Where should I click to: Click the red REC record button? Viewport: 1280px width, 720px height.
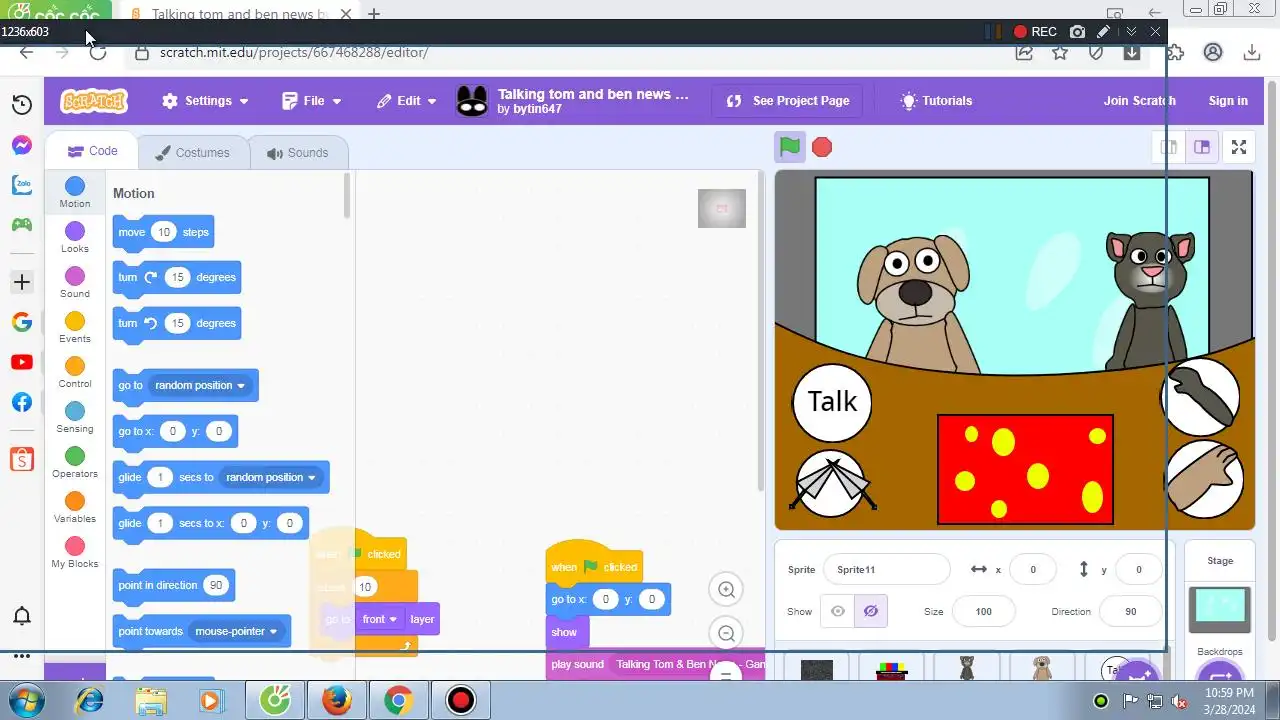coord(1035,32)
